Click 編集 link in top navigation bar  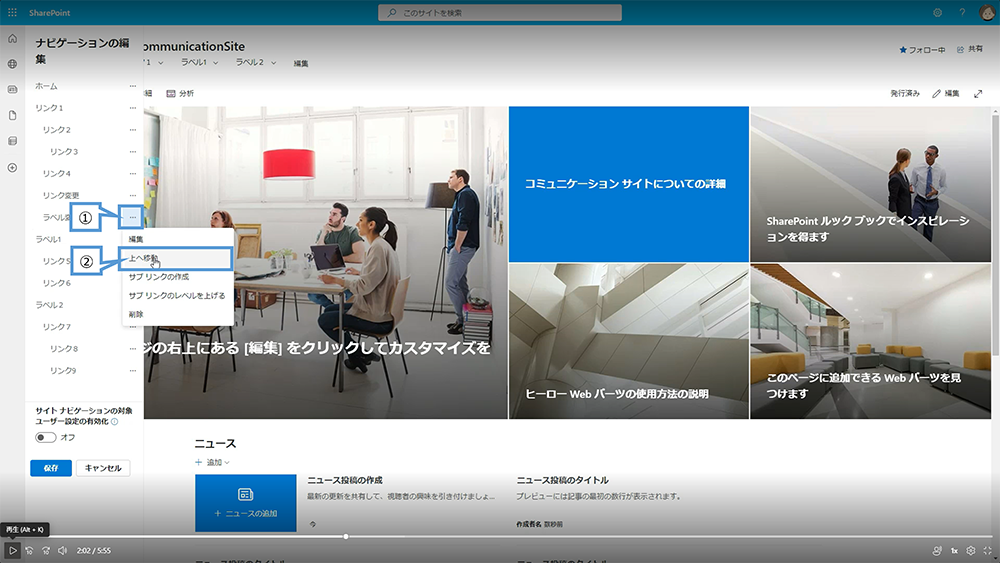[x=301, y=63]
